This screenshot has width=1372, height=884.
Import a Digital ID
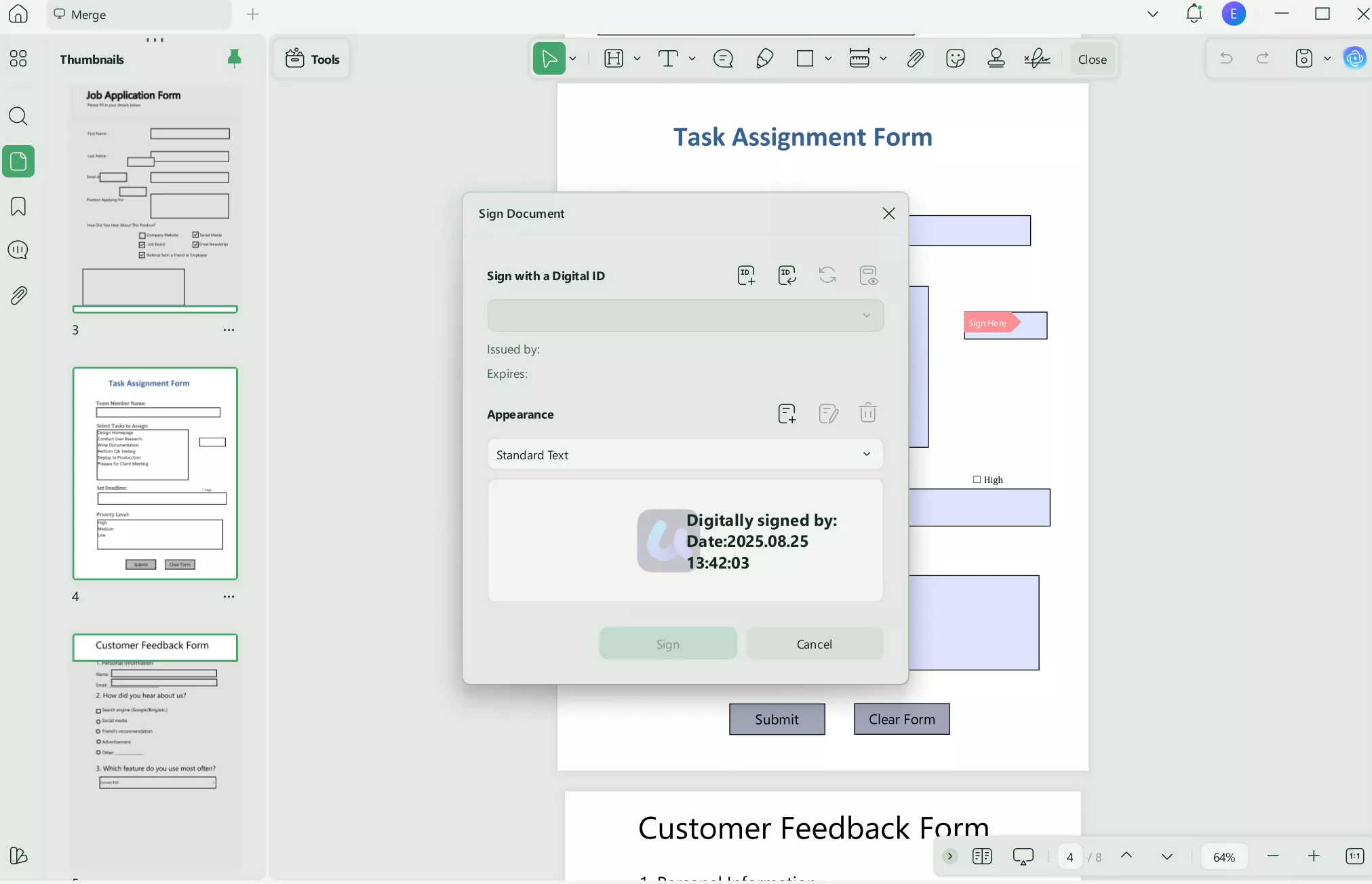(x=787, y=275)
